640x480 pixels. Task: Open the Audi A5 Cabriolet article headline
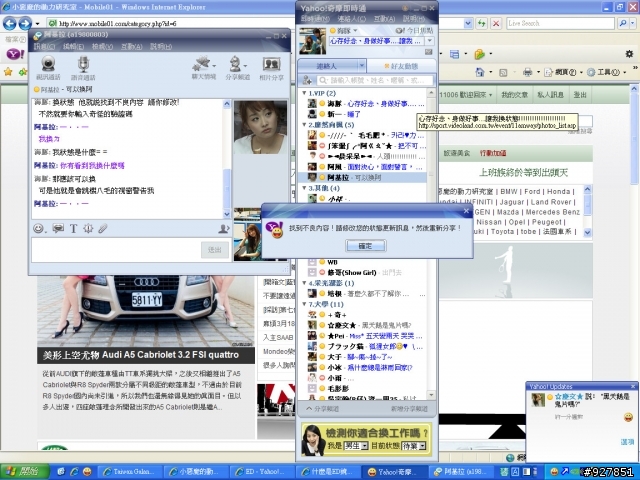coord(141,355)
